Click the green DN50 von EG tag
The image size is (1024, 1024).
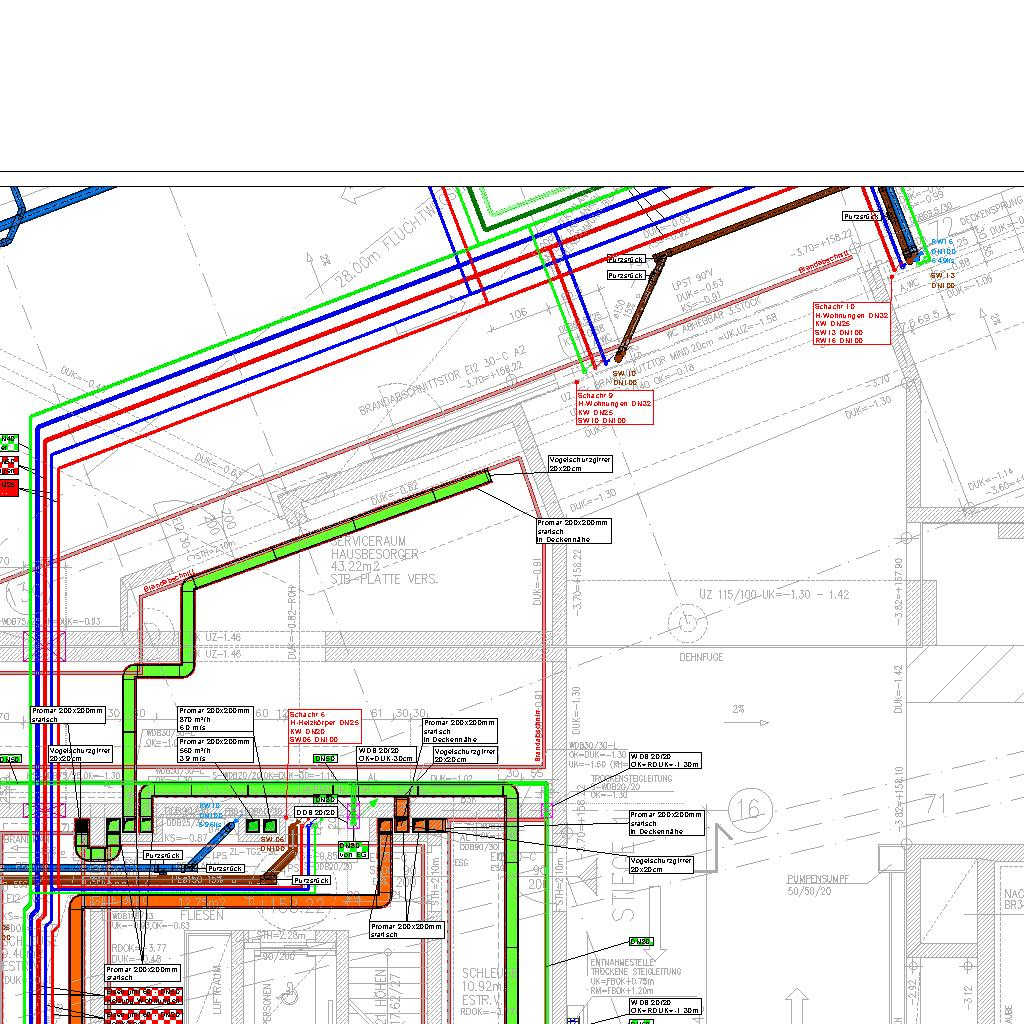coord(353,850)
